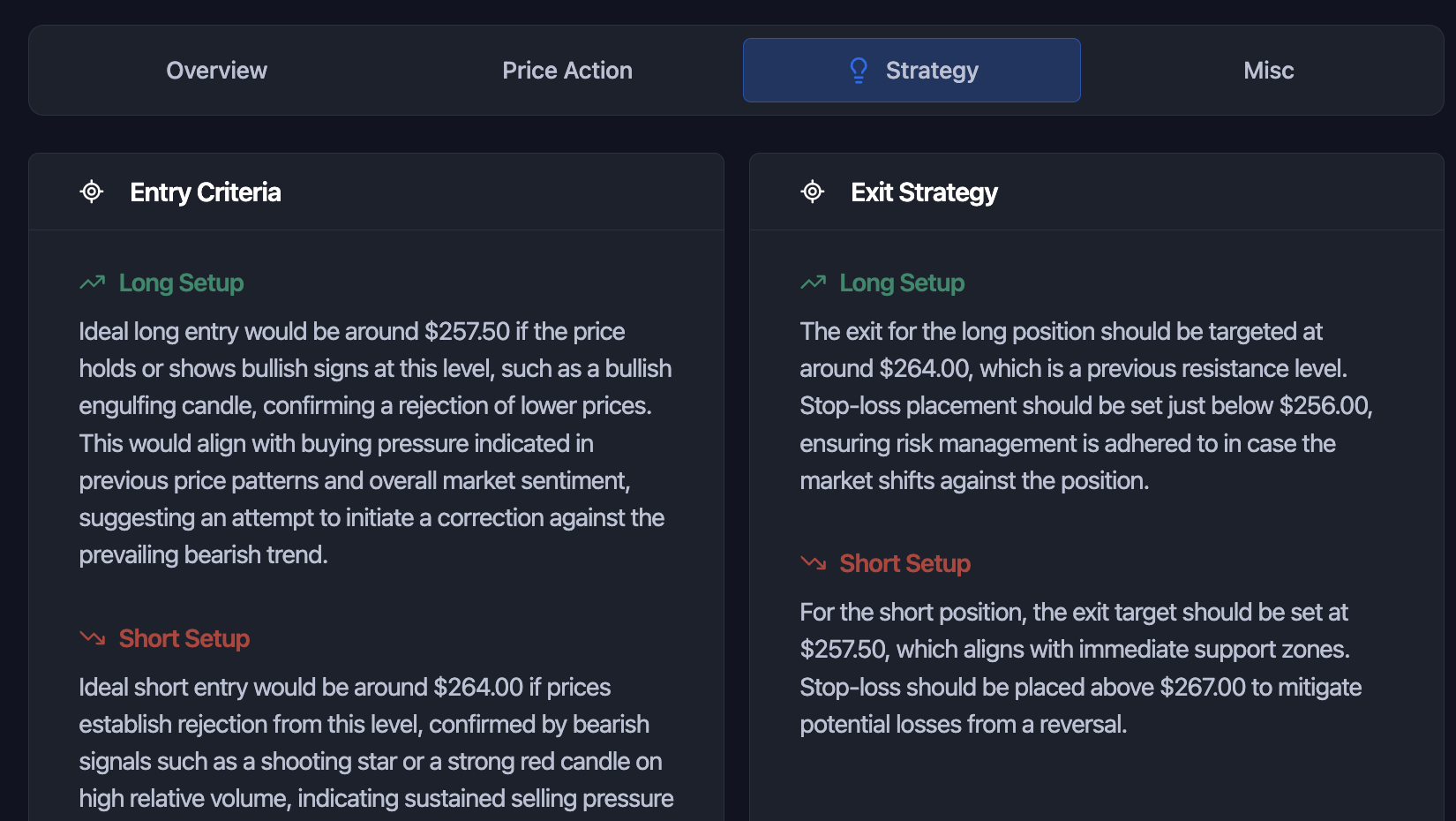Click the target icon beside Entry Criteria
1456x821 pixels.
92,192
